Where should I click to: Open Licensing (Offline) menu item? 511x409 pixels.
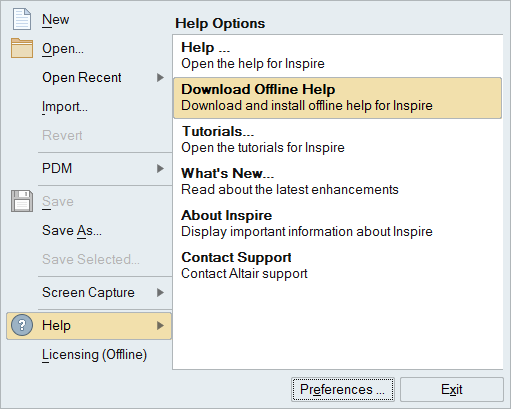pyautogui.click(x=94, y=355)
